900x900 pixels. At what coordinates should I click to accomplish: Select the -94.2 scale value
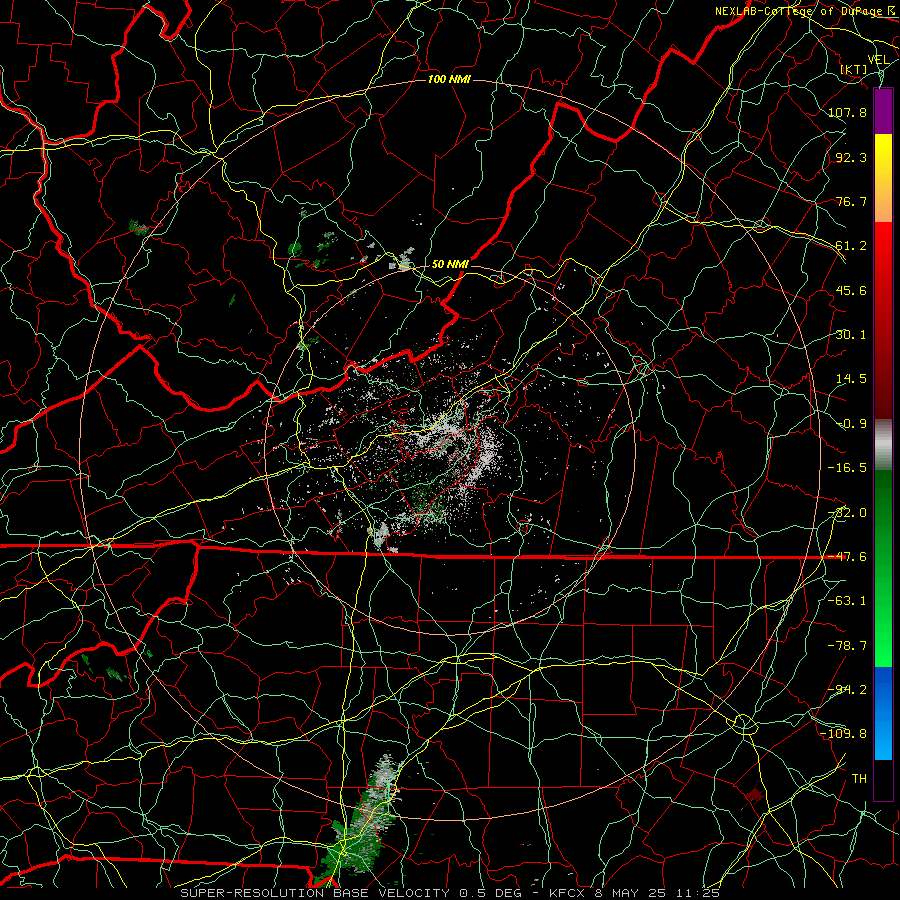[847, 690]
